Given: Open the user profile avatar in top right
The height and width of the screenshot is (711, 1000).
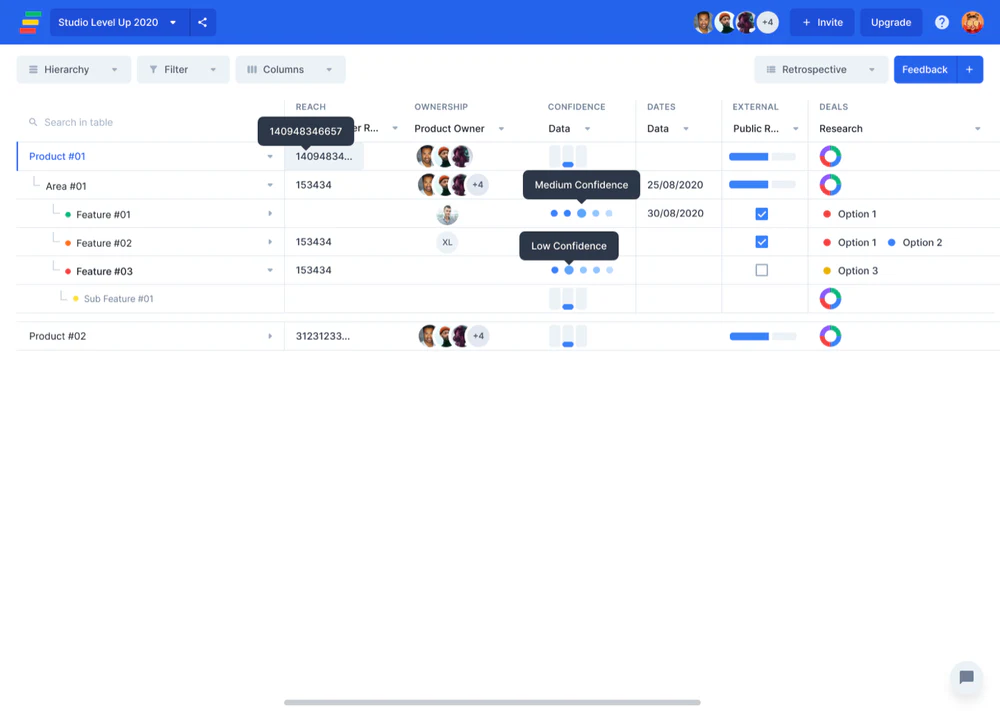Looking at the screenshot, I should tap(972, 22).
